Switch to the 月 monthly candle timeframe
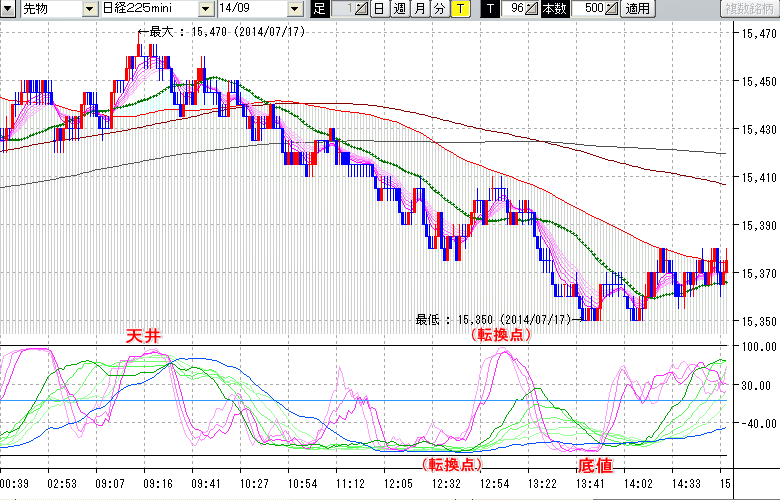The width and height of the screenshot is (780, 500). click(419, 9)
